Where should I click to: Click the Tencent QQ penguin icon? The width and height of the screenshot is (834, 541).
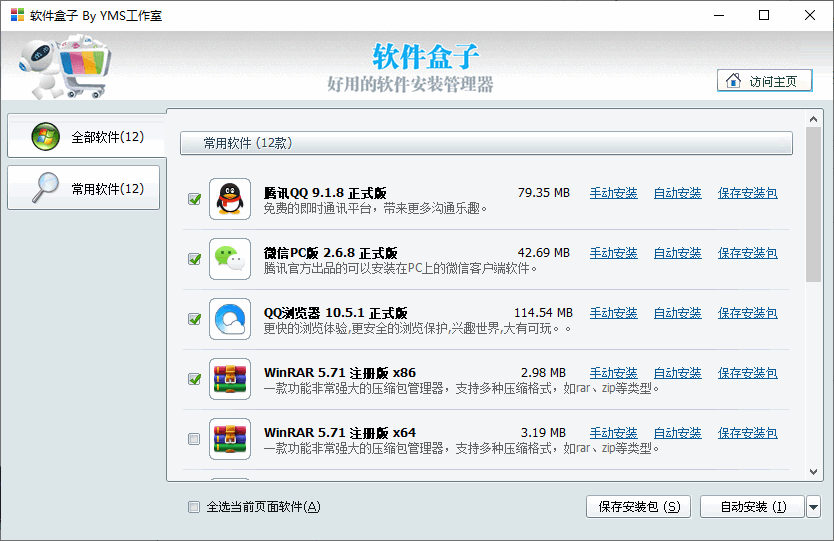(x=230, y=199)
